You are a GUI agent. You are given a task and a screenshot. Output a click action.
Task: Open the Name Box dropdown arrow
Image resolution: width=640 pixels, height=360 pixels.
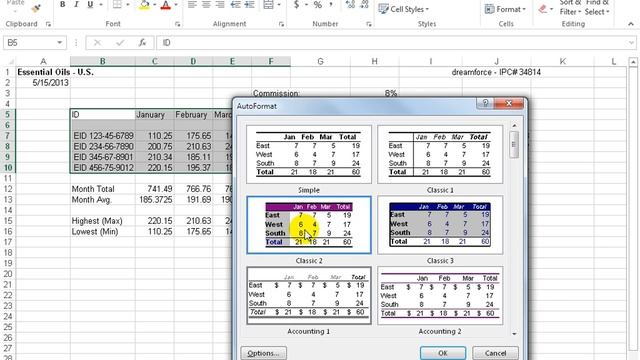(60, 42)
